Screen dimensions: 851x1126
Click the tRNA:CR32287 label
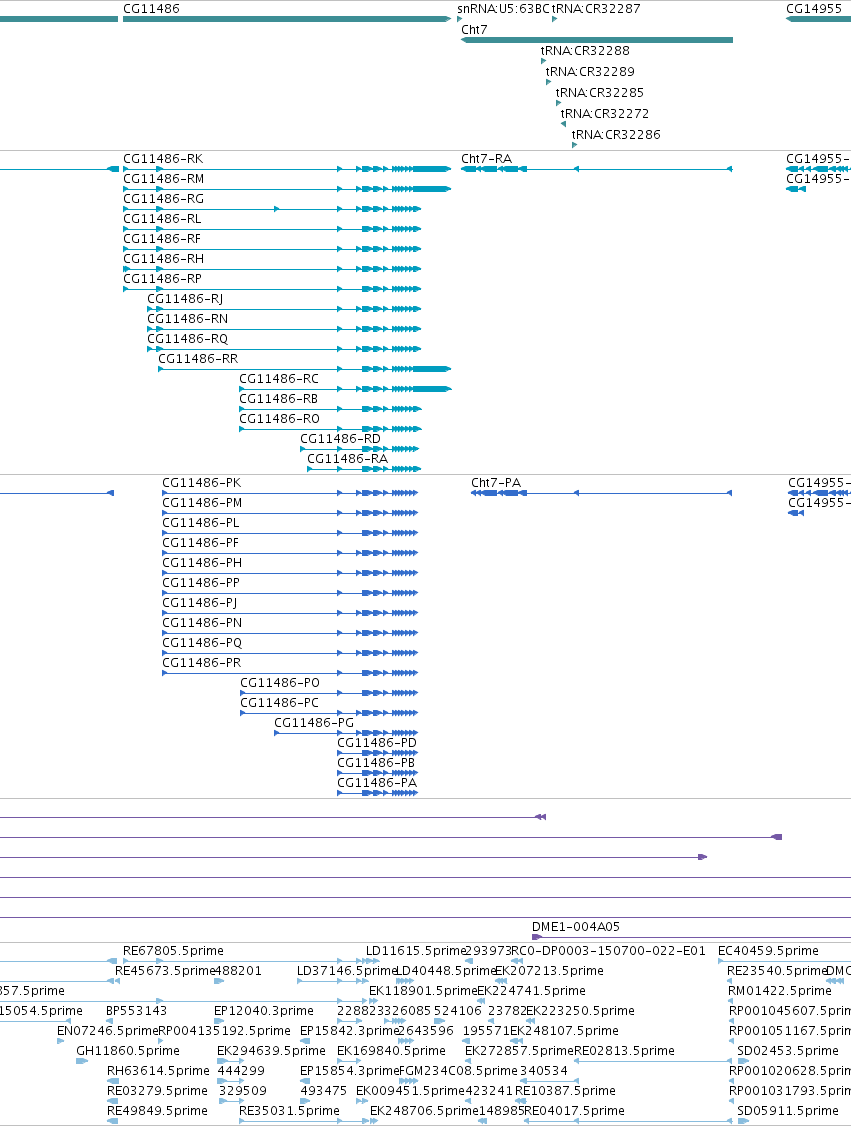coord(596,9)
